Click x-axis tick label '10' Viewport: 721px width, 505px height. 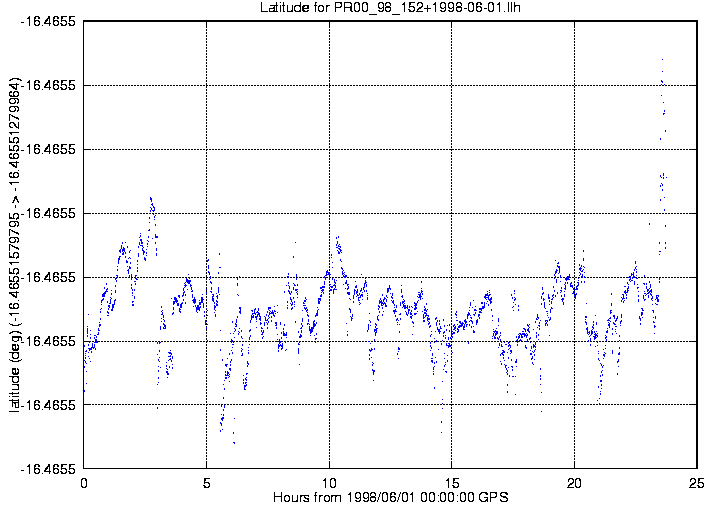(329, 482)
